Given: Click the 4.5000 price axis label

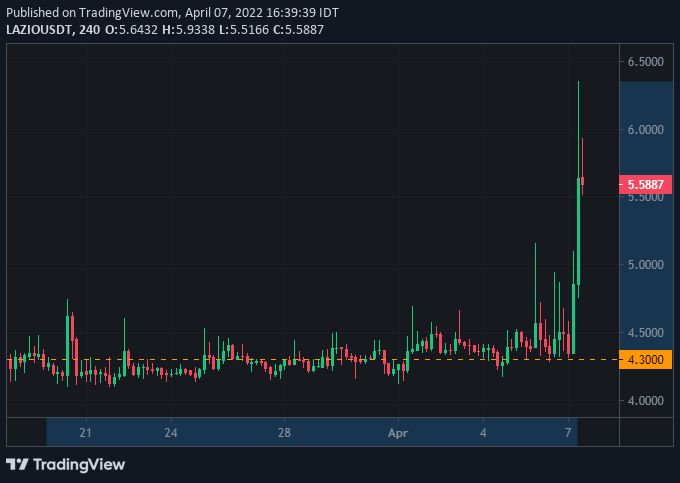Looking at the screenshot, I should (x=646, y=333).
